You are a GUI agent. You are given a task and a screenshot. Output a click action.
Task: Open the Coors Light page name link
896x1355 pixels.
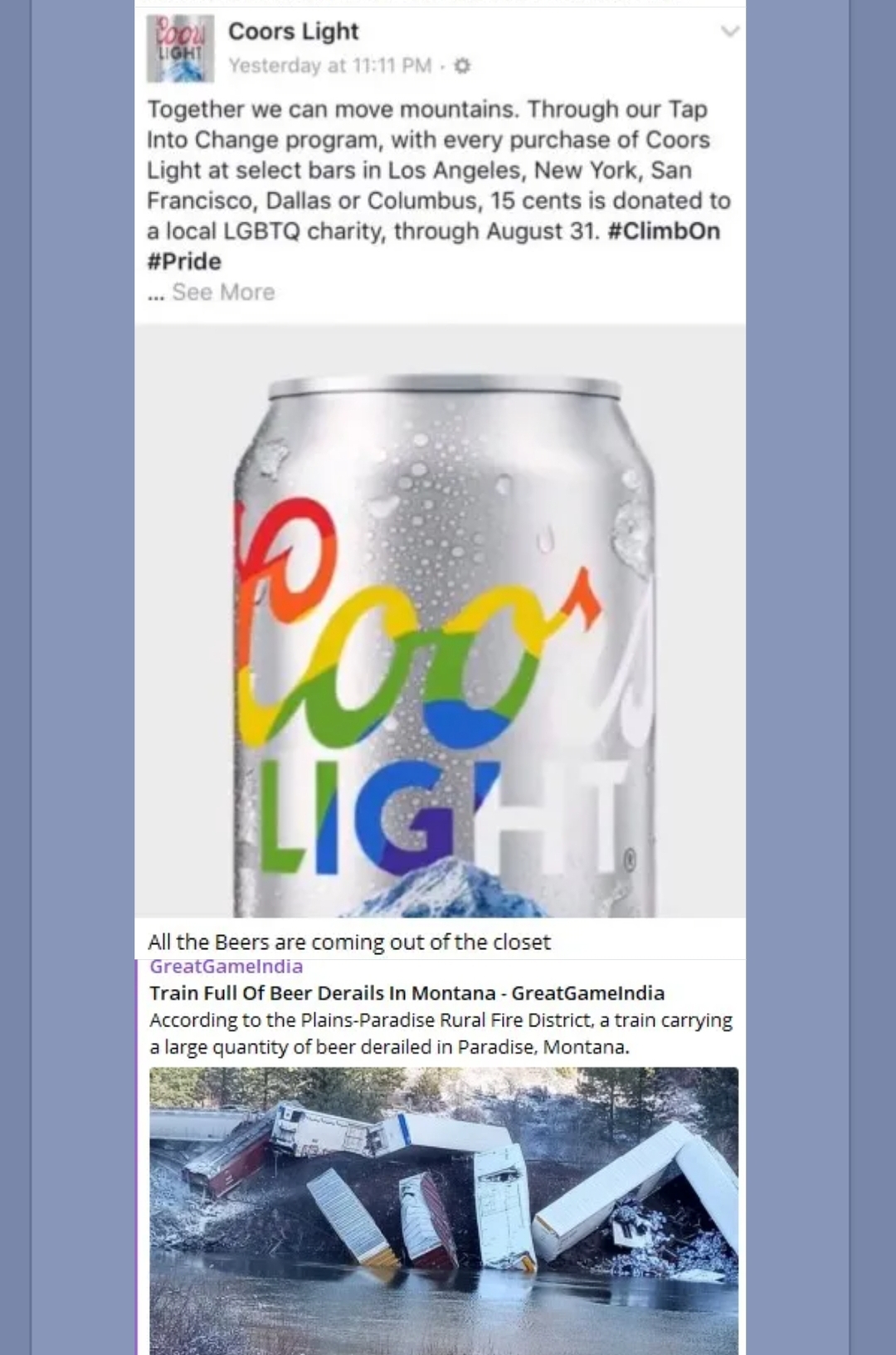(293, 32)
